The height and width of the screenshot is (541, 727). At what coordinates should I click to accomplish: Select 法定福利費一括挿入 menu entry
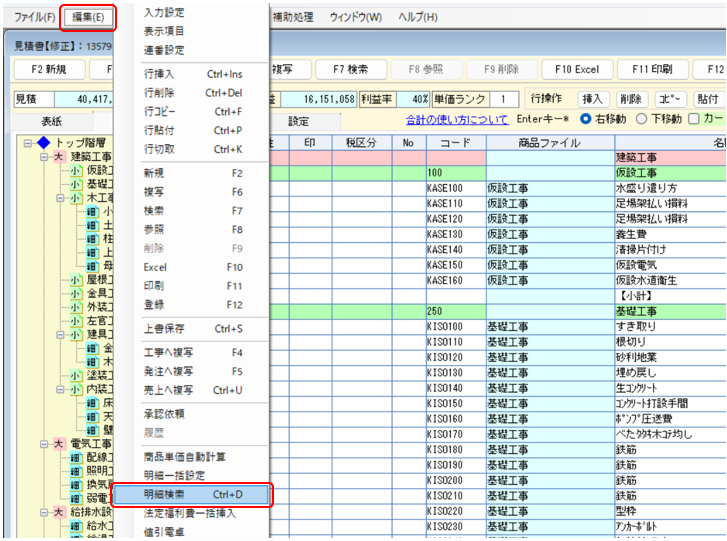[190, 513]
